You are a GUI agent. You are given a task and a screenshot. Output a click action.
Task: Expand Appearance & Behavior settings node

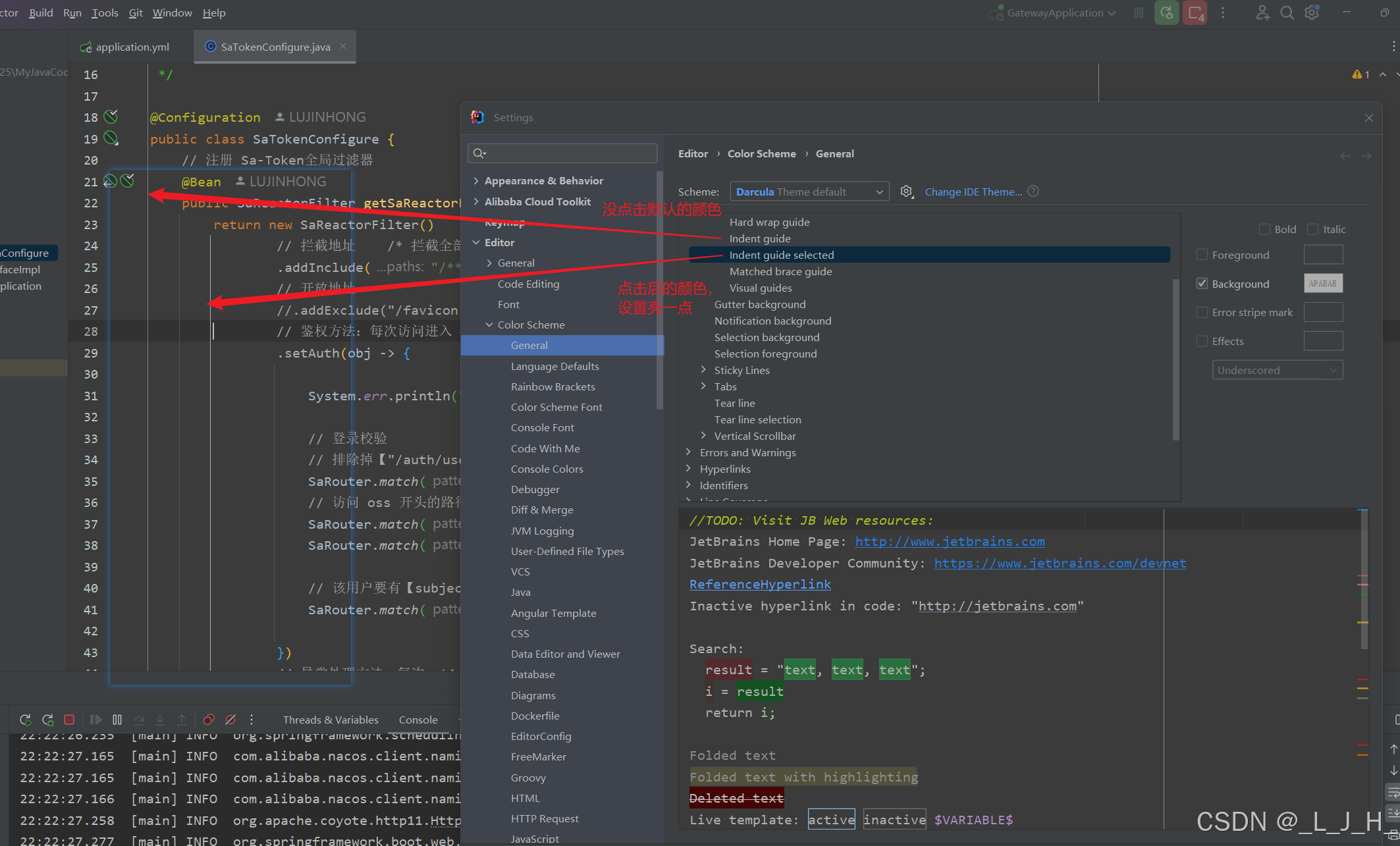[476, 180]
